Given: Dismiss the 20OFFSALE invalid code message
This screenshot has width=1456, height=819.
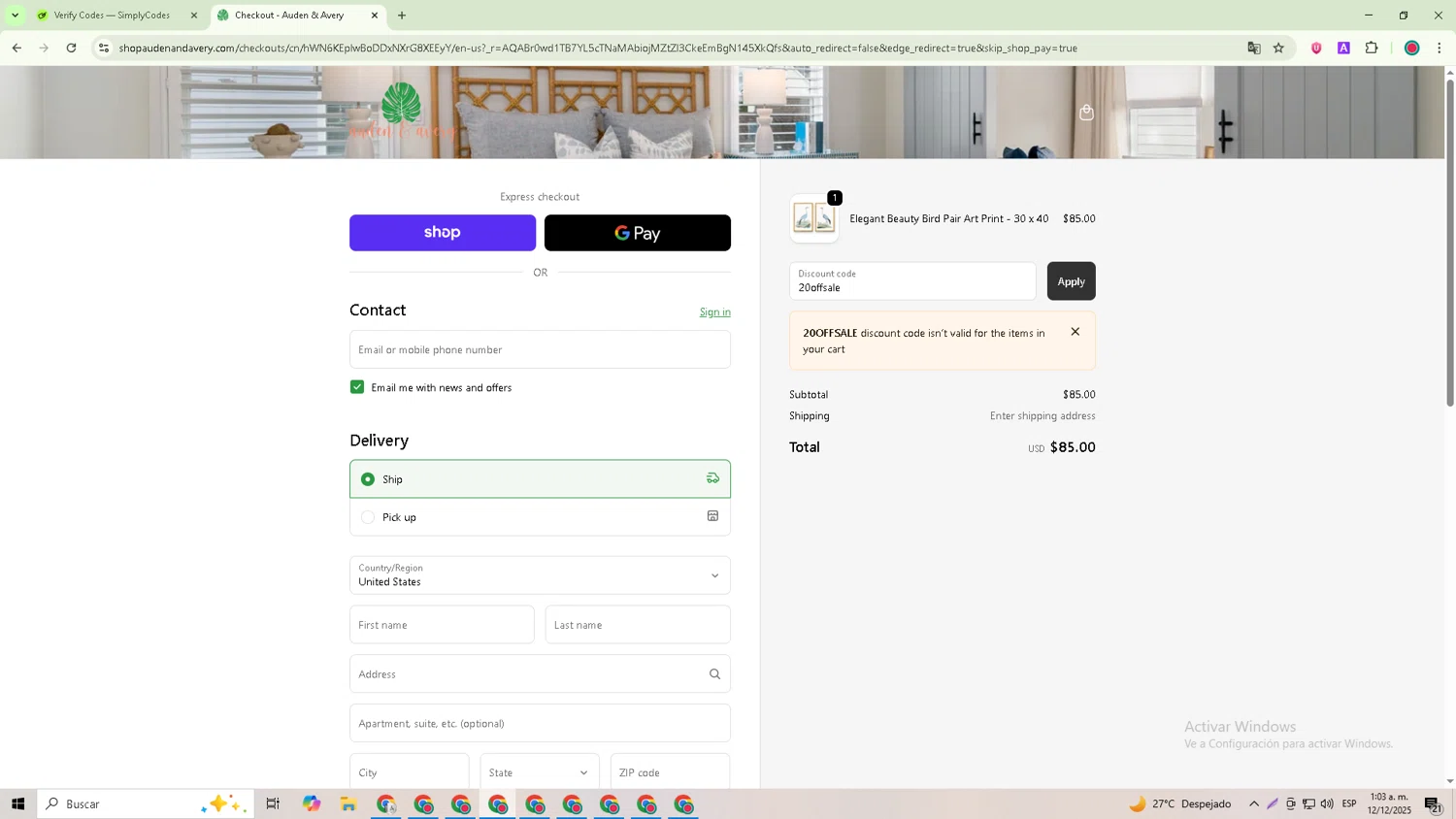Looking at the screenshot, I should 1075,332.
